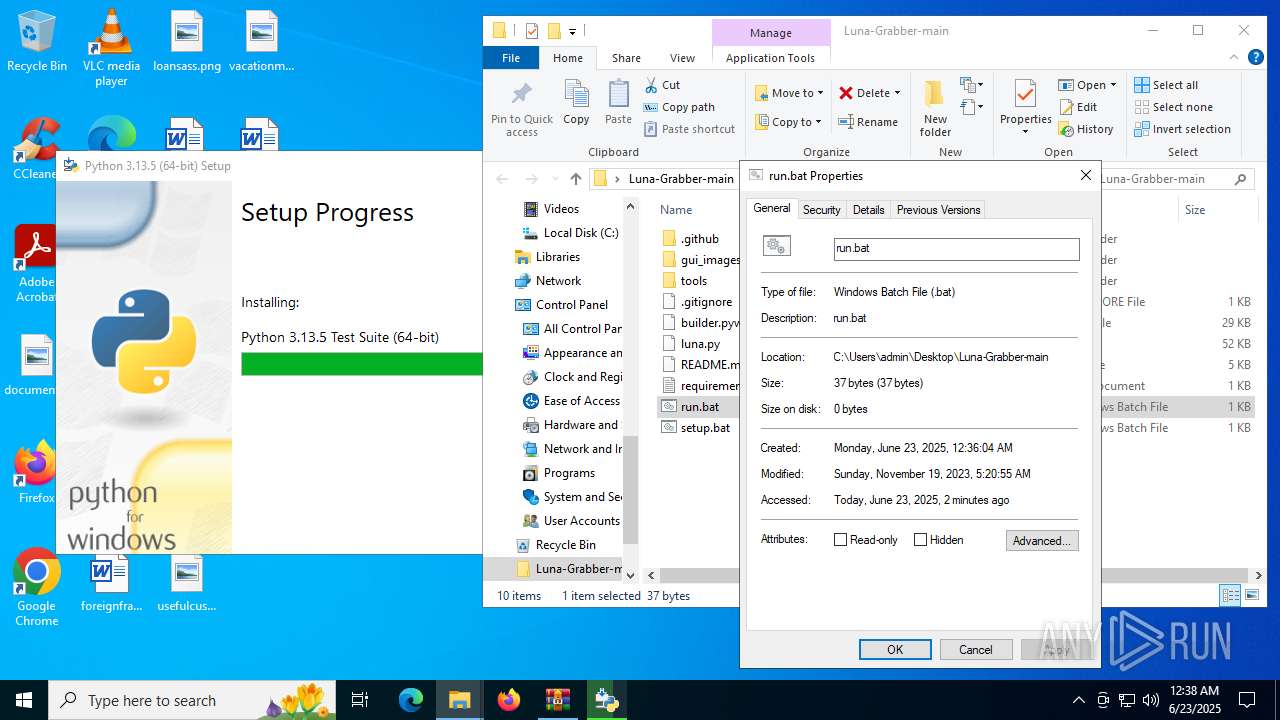Click the Windows Start button
The height and width of the screenshot is (720, 1280).
(24, 700)
